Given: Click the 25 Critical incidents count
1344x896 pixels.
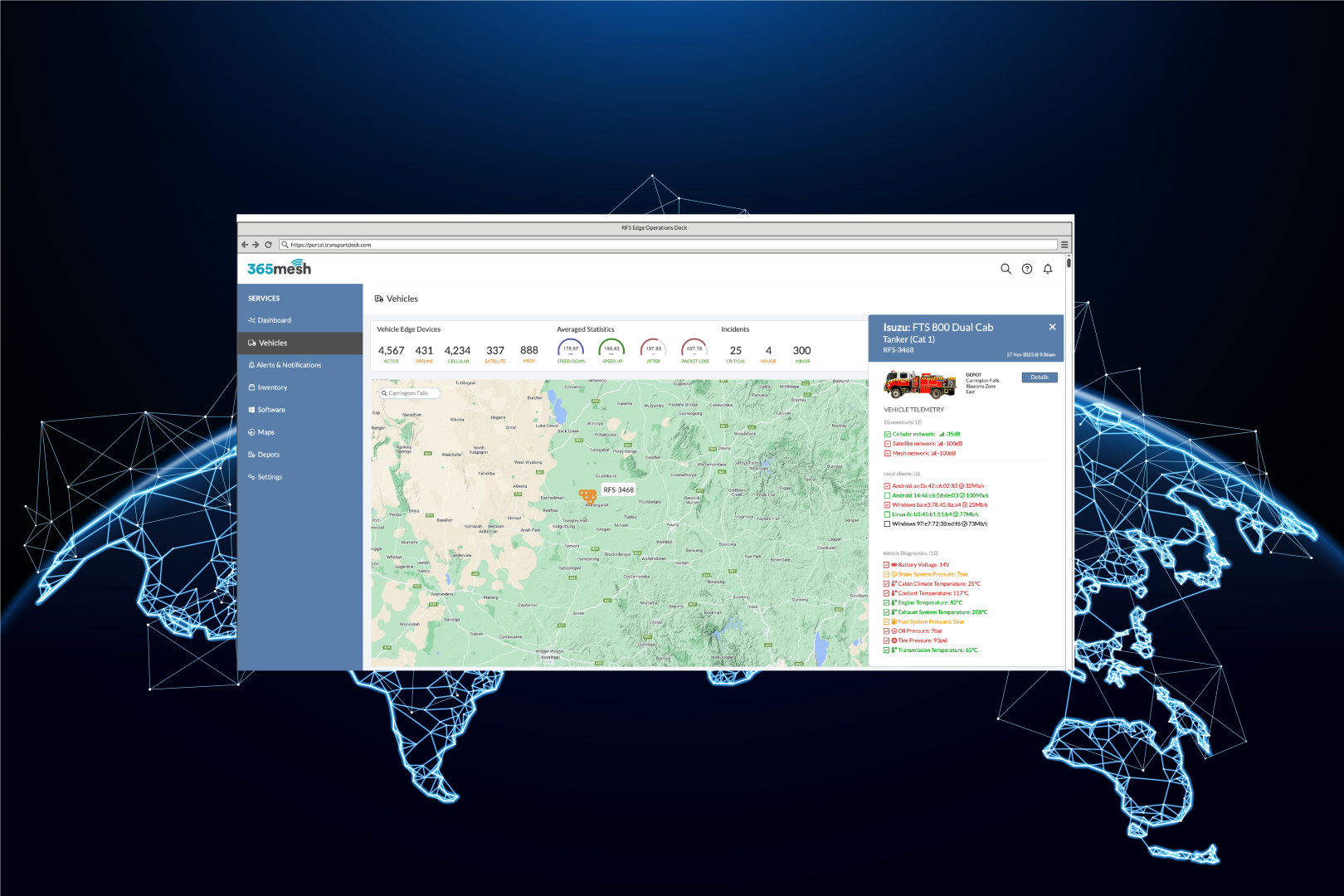Looking at the screenshot, I should pos(736,351).
